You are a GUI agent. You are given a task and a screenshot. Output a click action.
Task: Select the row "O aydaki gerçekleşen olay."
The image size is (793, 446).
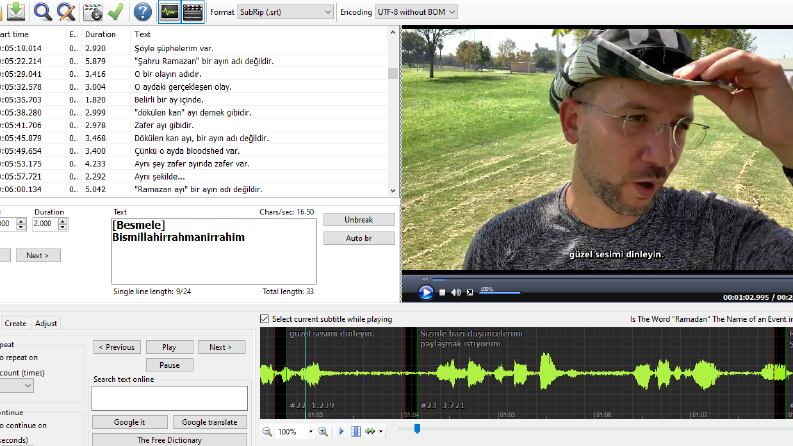(195, 87)
